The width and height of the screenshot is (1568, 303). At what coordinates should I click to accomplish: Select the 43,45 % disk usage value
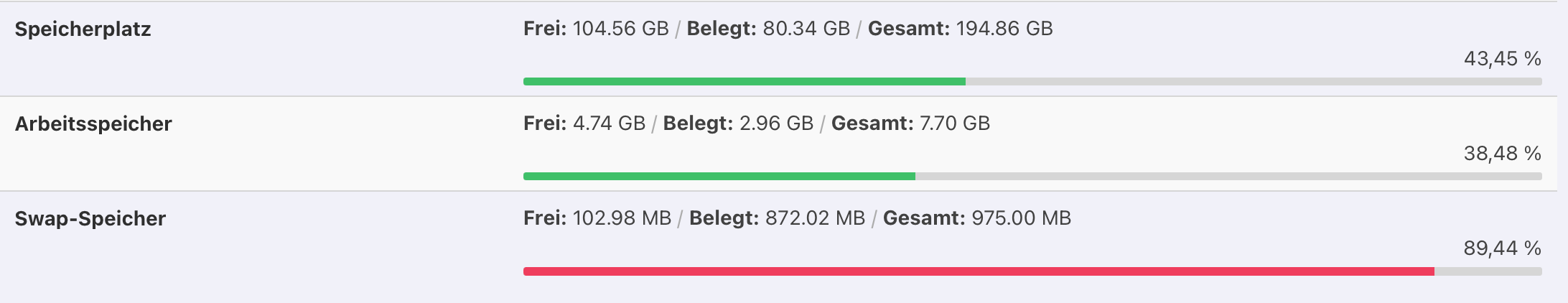pyautogui.click(x=1502, y=59)
